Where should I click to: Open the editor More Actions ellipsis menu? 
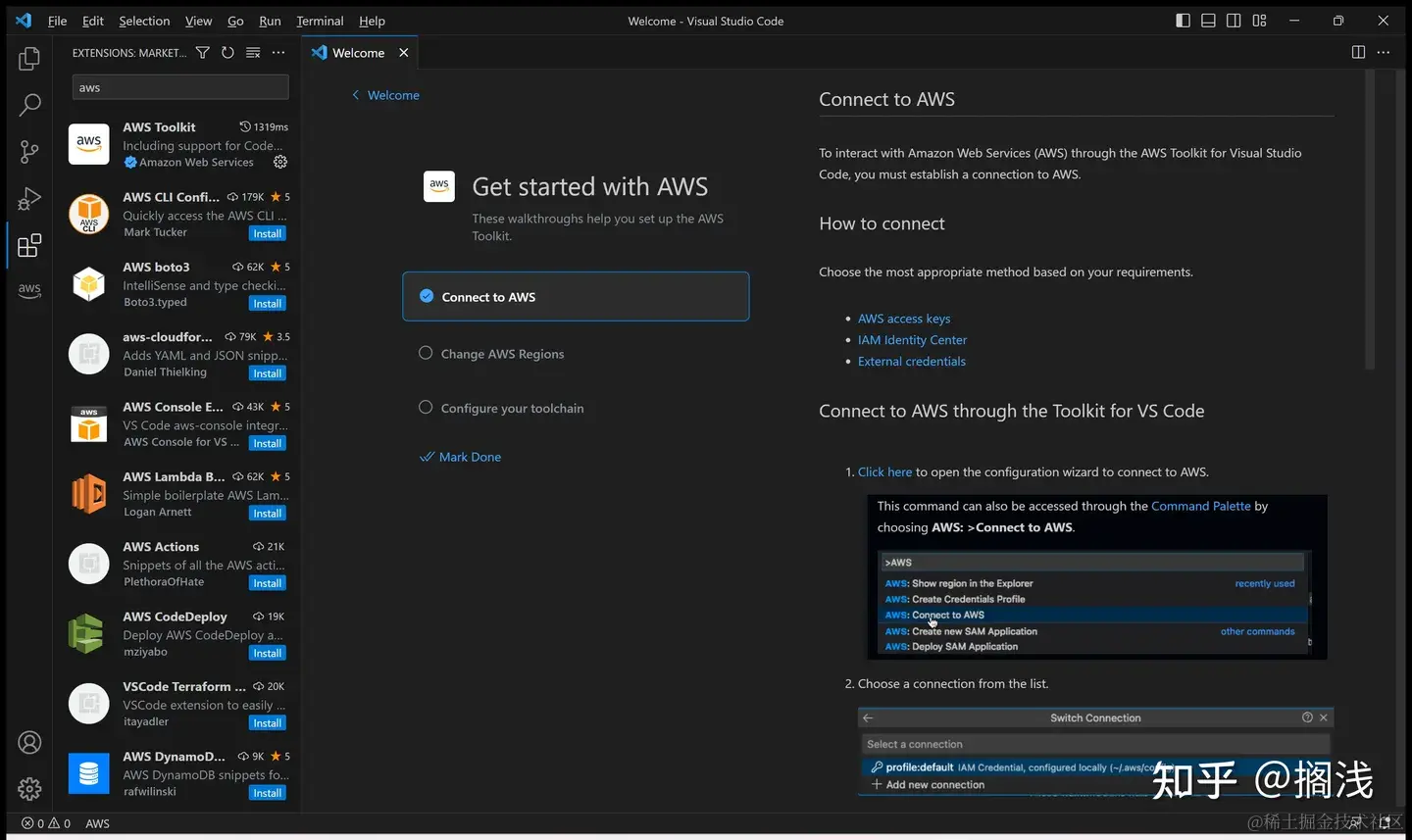[1384, 53]
